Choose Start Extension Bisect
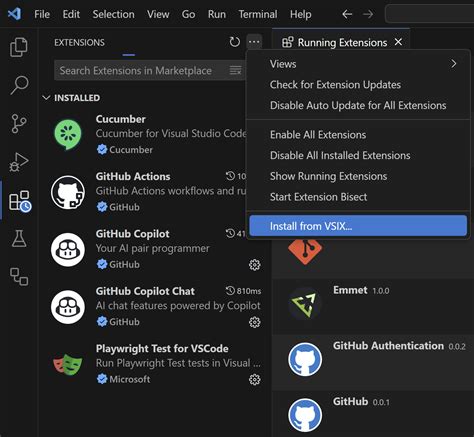474x437 pixels. coord(358,197)
